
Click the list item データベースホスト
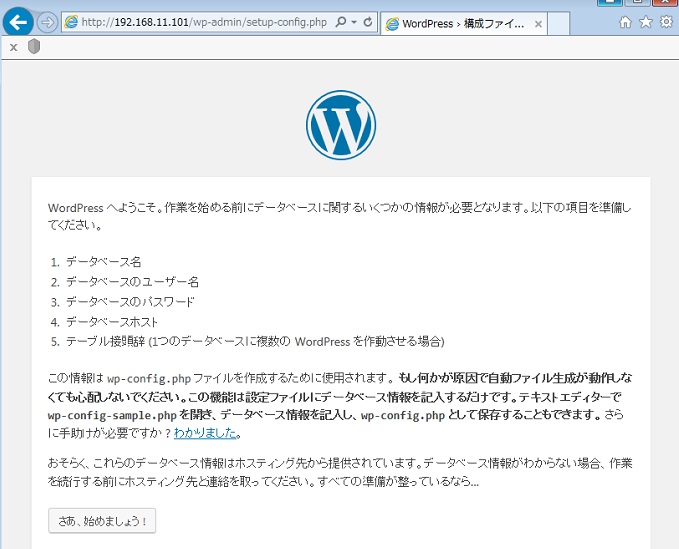coord(112,322)
